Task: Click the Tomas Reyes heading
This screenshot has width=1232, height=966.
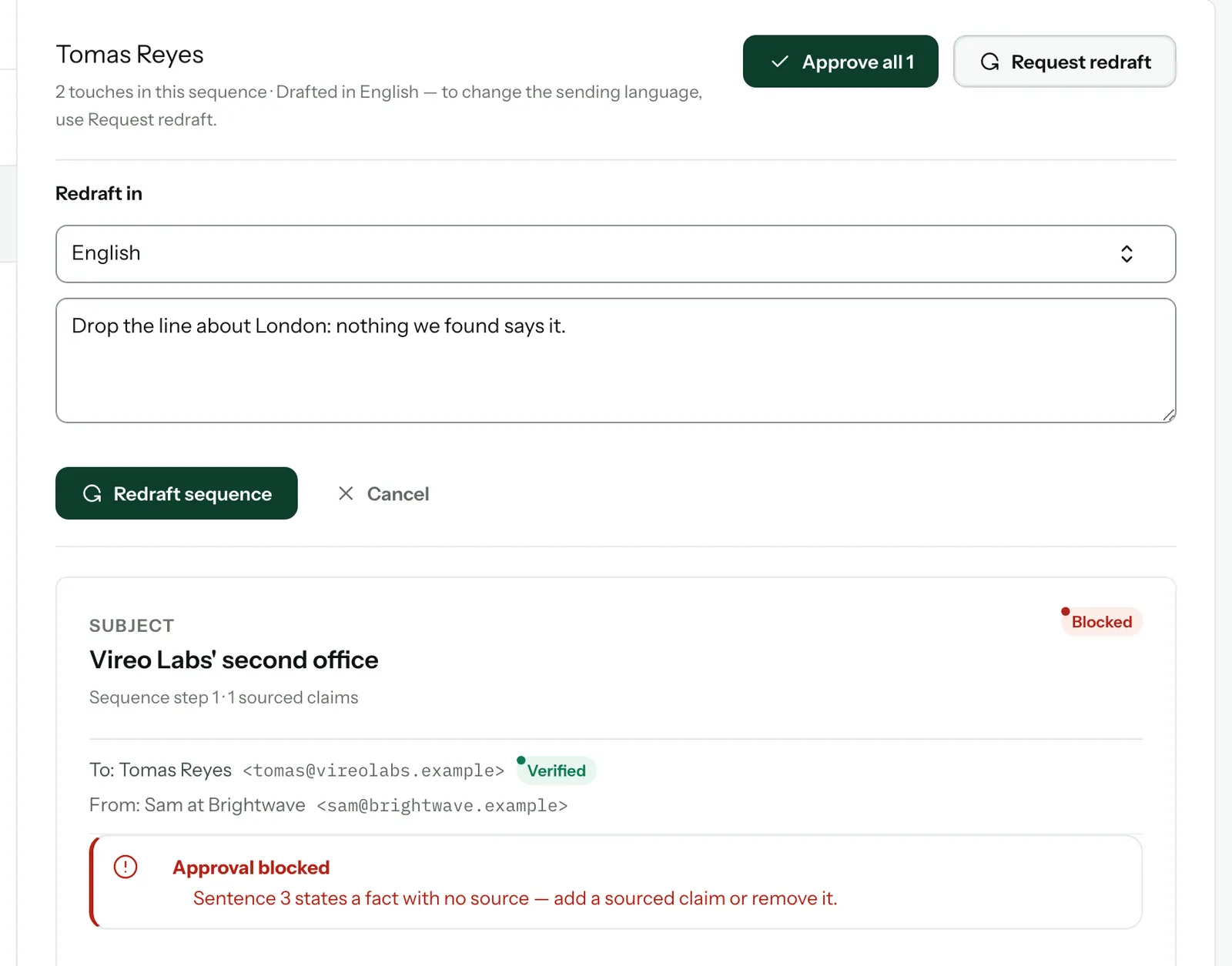Action: [129, 55]
